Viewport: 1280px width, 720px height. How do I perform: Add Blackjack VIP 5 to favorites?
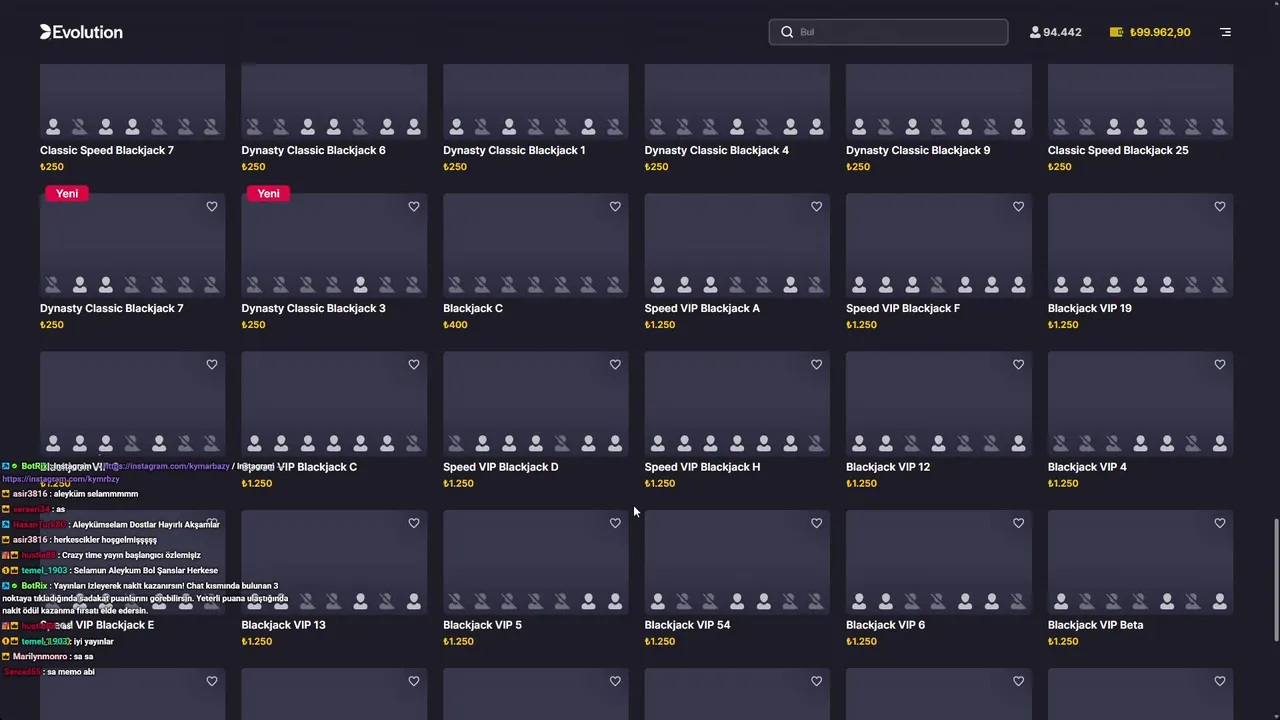615,523
